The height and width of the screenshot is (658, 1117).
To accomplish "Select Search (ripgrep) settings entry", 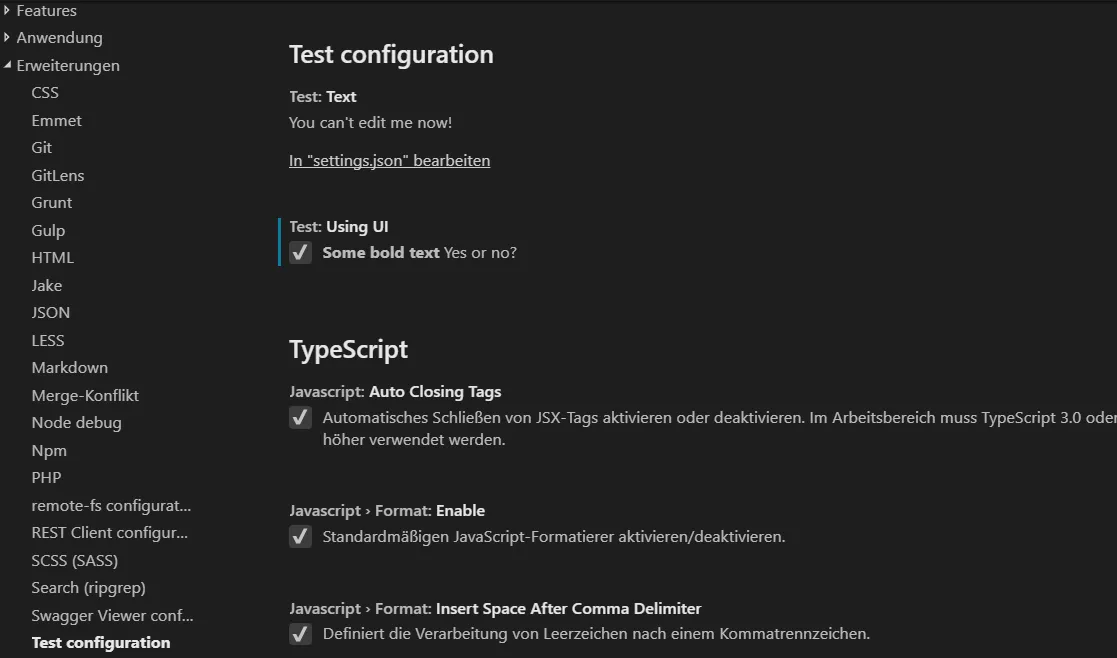I will tap(88, 588).
